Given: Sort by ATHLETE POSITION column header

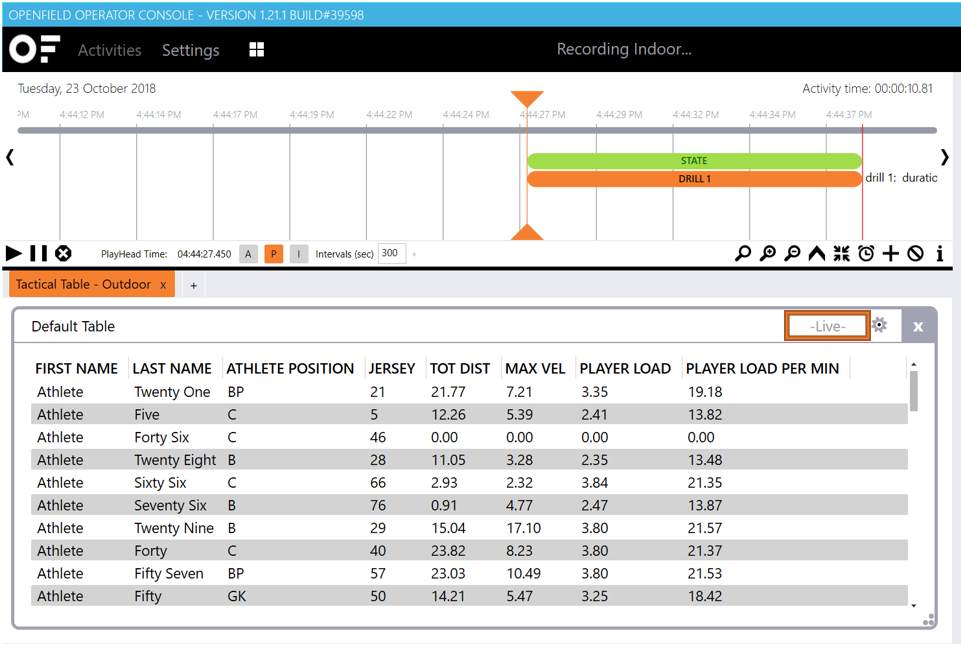Looking at the screenshot, I should 291,368.
